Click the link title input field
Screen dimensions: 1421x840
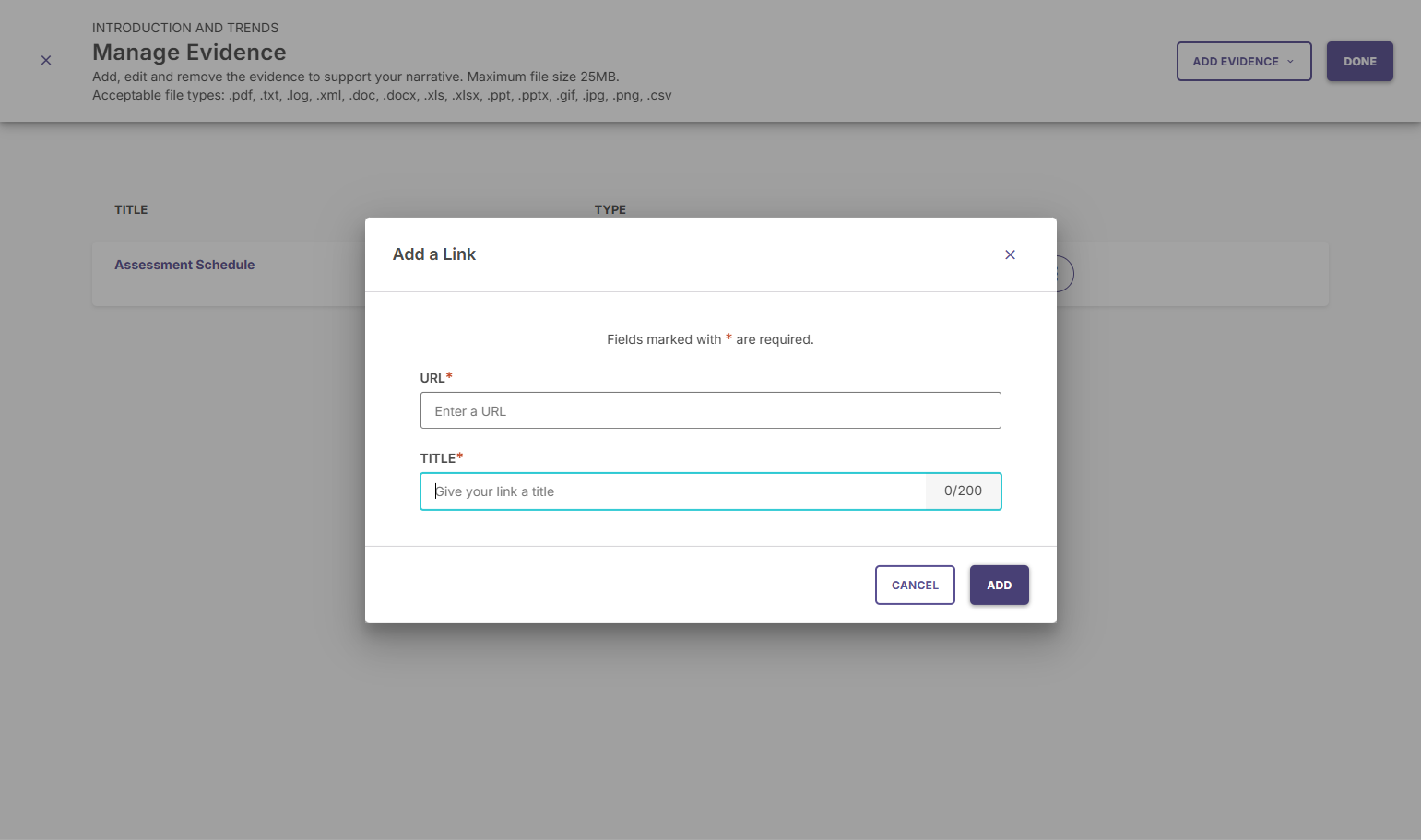coord(673,491)
